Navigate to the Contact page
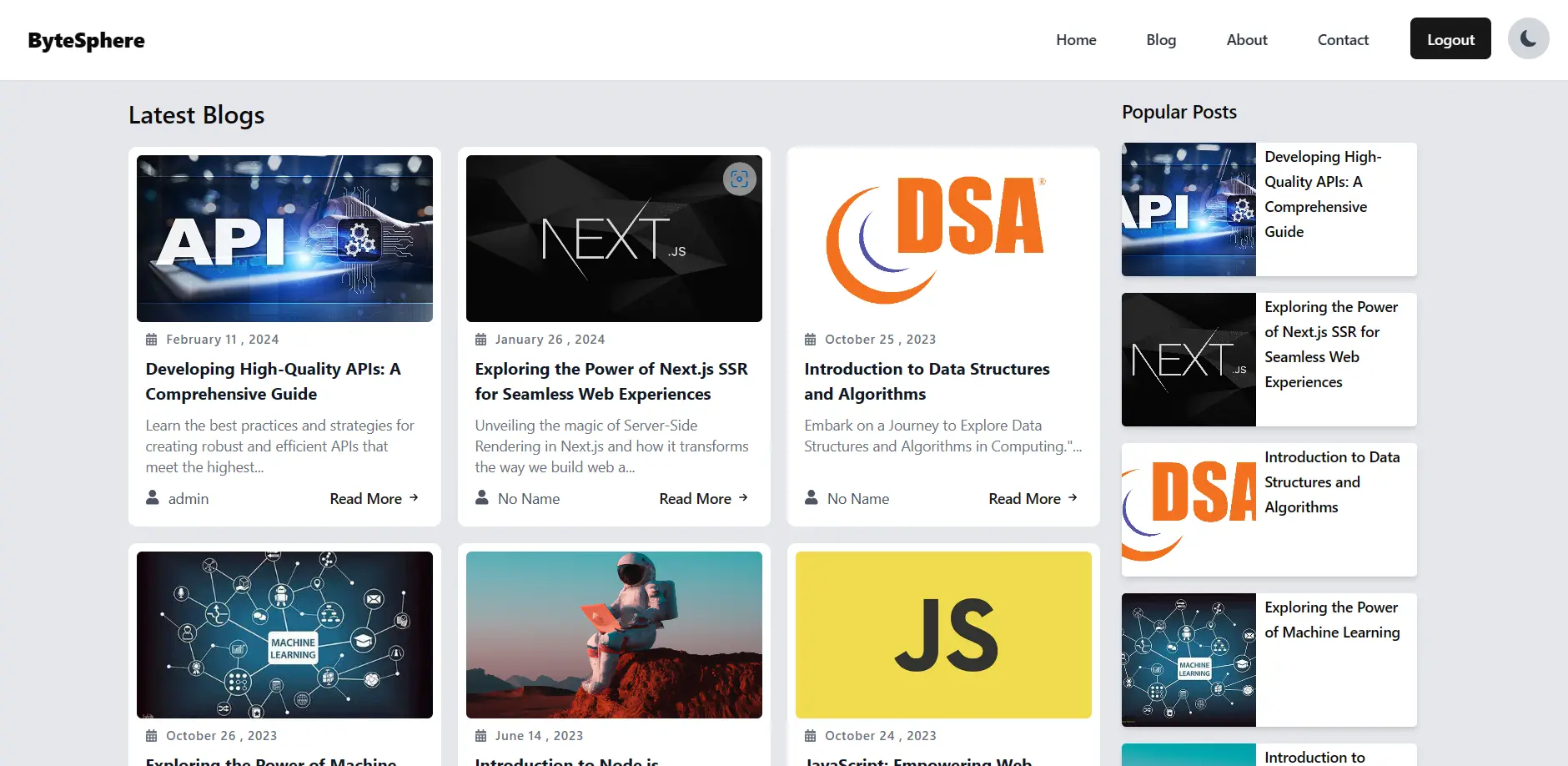Image resolution: width=1568 pixels, height=766 pixels. click(x=1343, y=40)
